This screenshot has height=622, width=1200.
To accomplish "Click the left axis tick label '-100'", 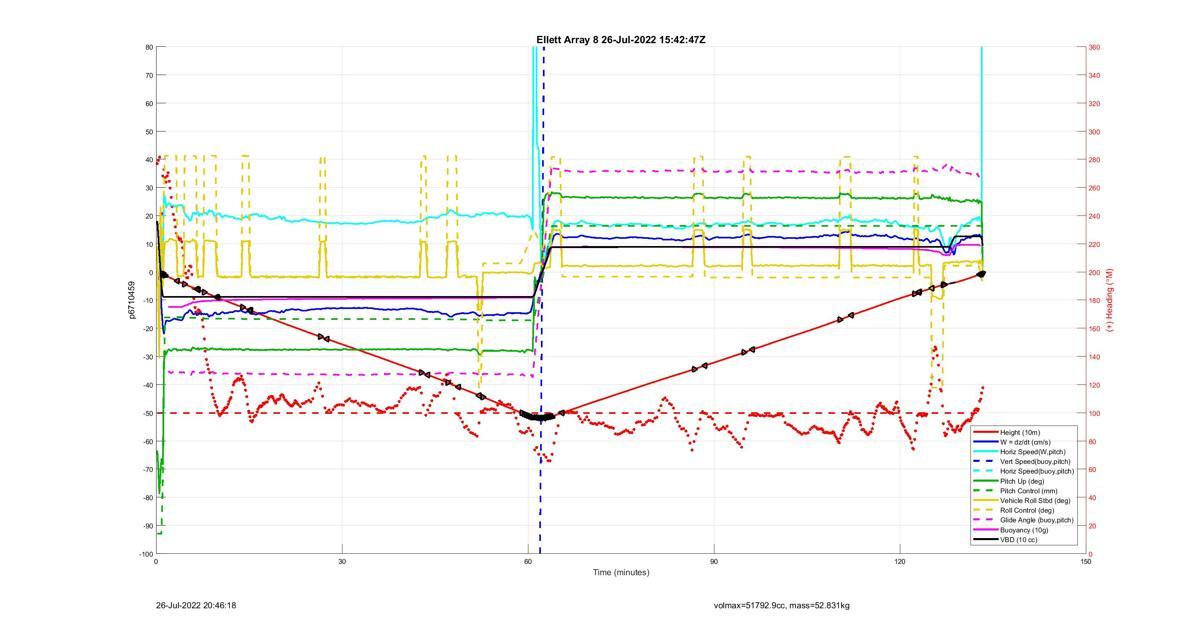I will pos(145,554).
